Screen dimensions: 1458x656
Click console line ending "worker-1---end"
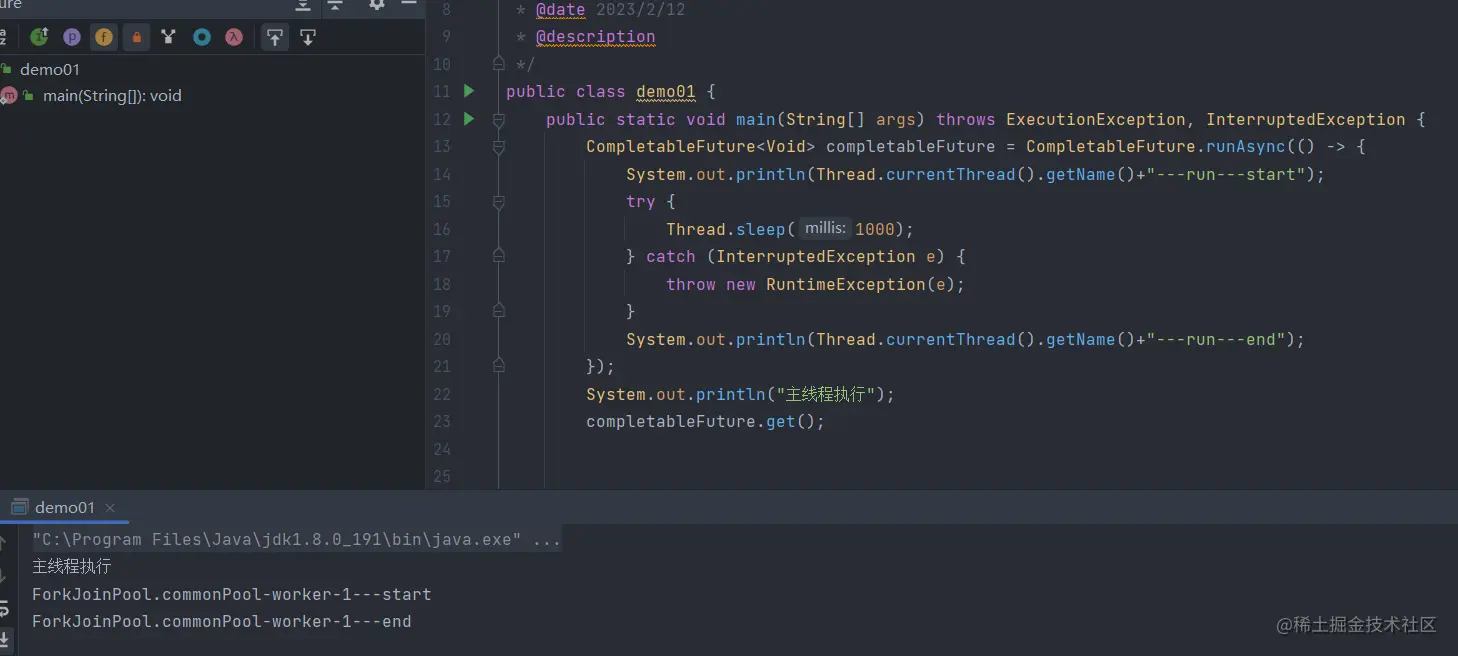coord(222,622)
